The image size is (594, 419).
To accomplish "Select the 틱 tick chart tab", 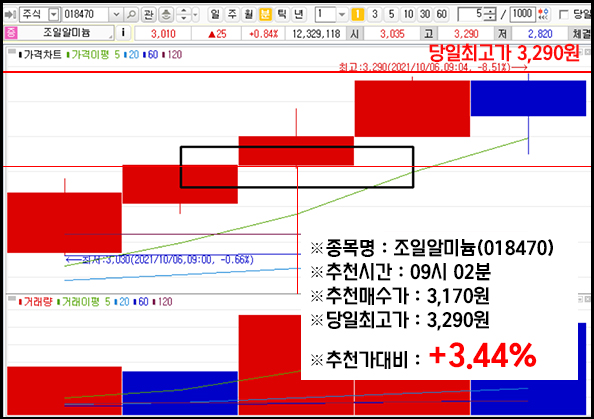I will 282,15.
